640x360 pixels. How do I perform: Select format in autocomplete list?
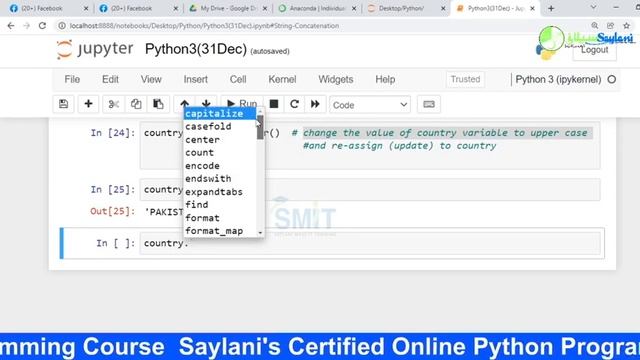[220, 218]
